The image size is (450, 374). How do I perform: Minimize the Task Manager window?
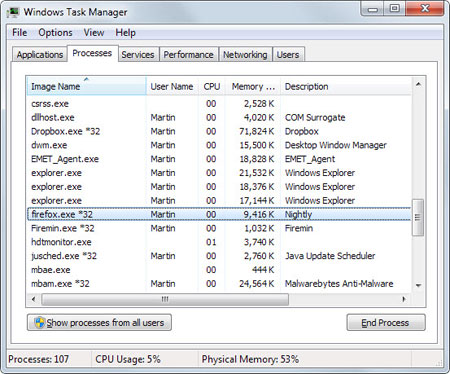click(373, 9)
